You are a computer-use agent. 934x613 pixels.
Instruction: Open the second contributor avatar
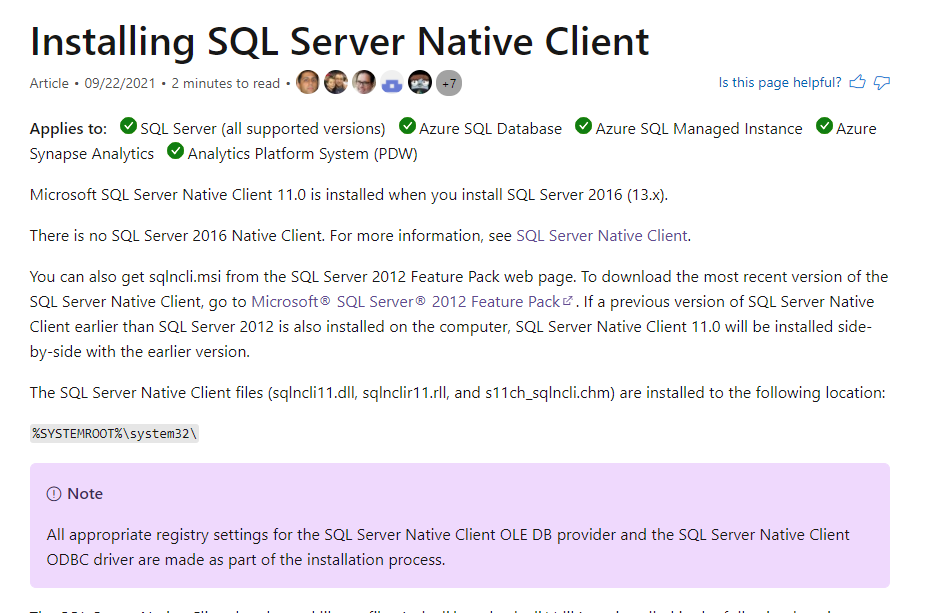pyautogui.click(x=336, y=82)
